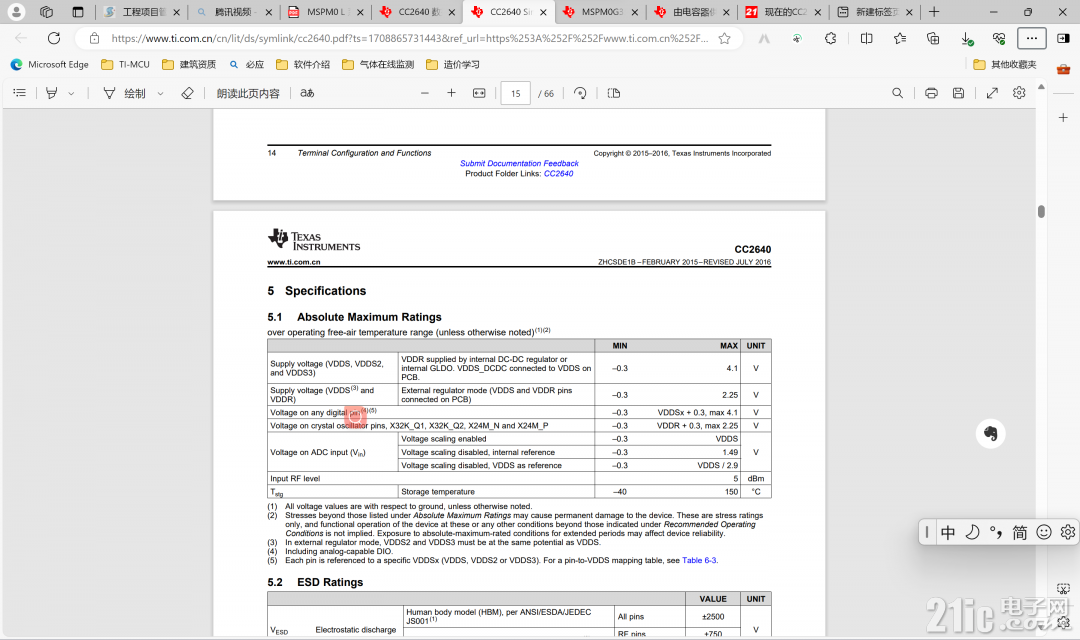Select the 绘制 draw tool
The image size is (1080, 640).
click(x=124, y=93)
